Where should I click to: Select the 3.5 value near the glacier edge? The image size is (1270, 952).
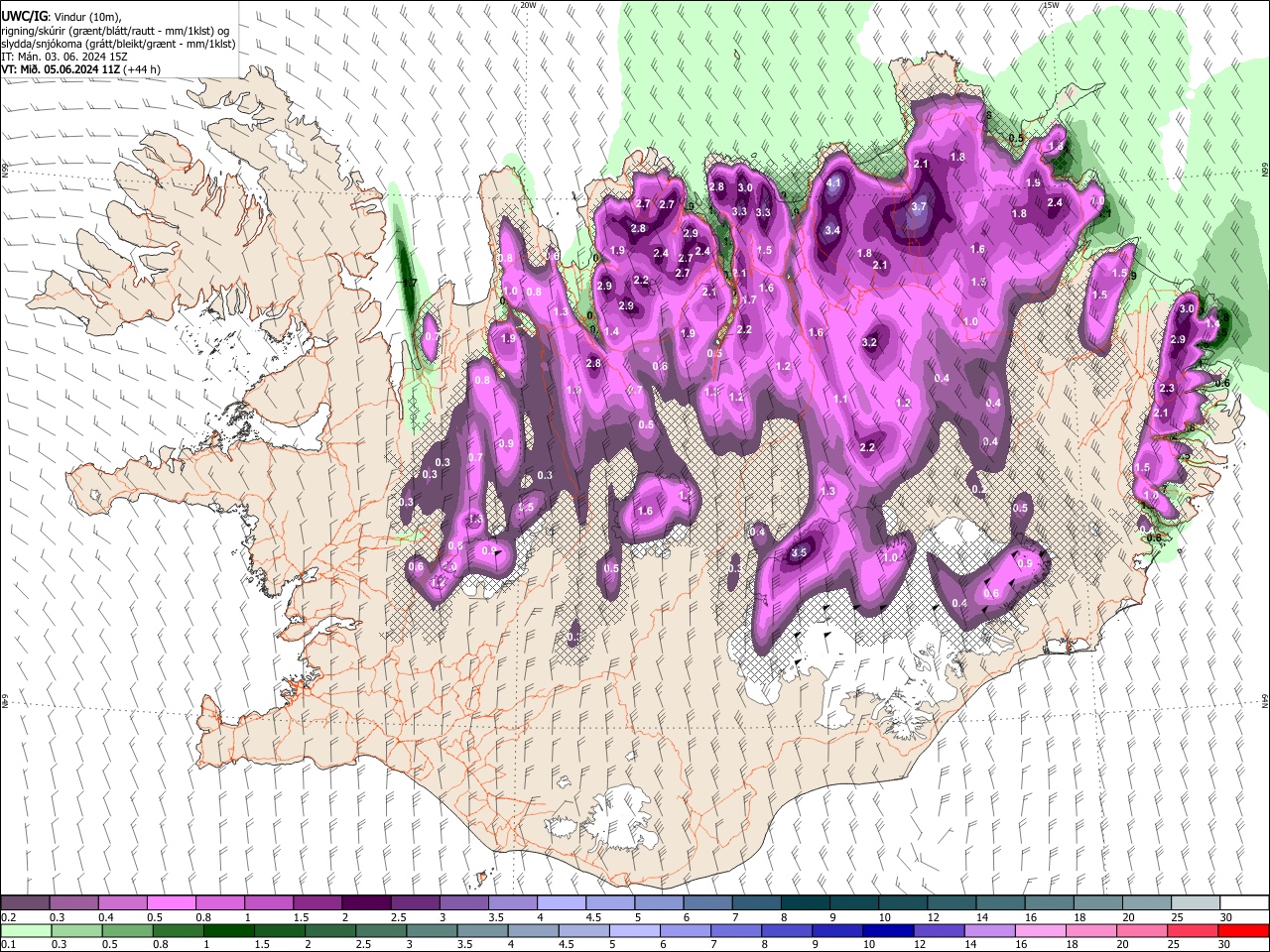tap(801, 552)
